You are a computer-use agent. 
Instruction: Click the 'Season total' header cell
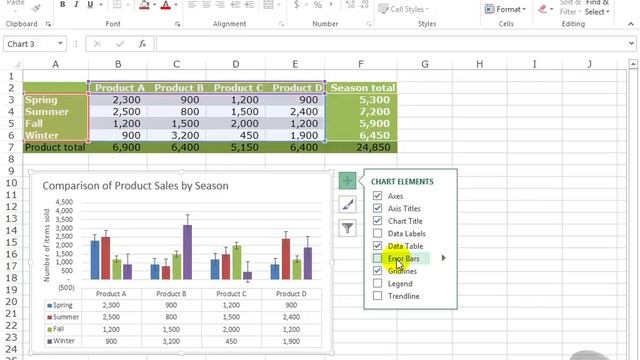tap(361, 88)
